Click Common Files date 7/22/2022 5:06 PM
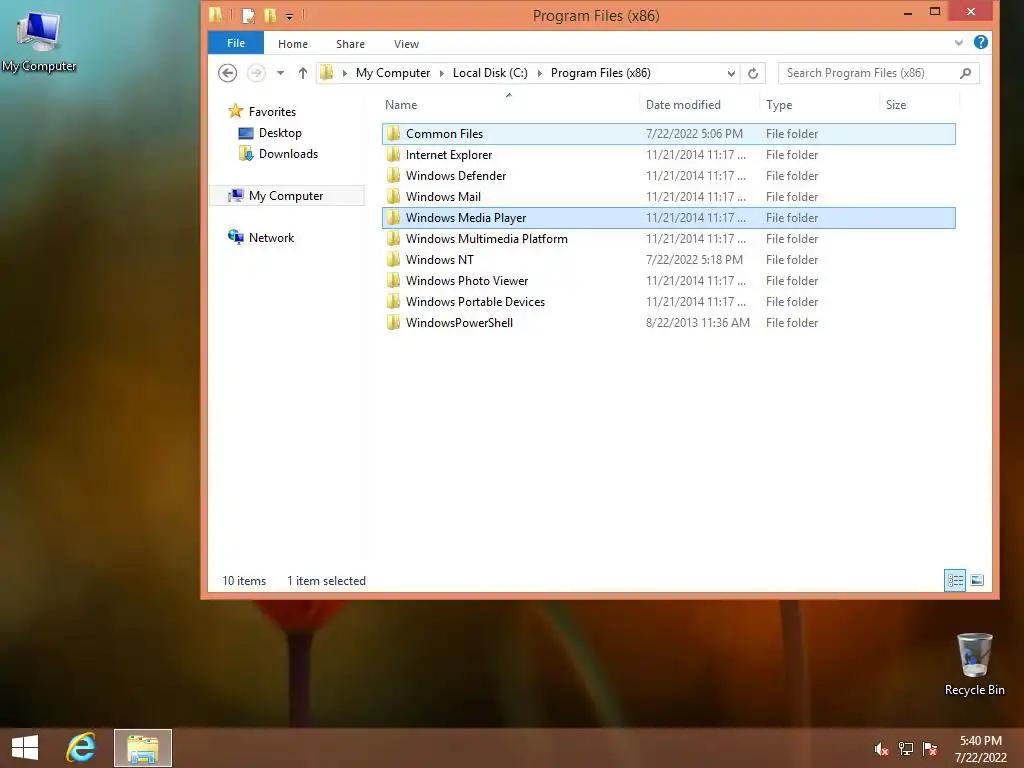 tap(694, 133)
